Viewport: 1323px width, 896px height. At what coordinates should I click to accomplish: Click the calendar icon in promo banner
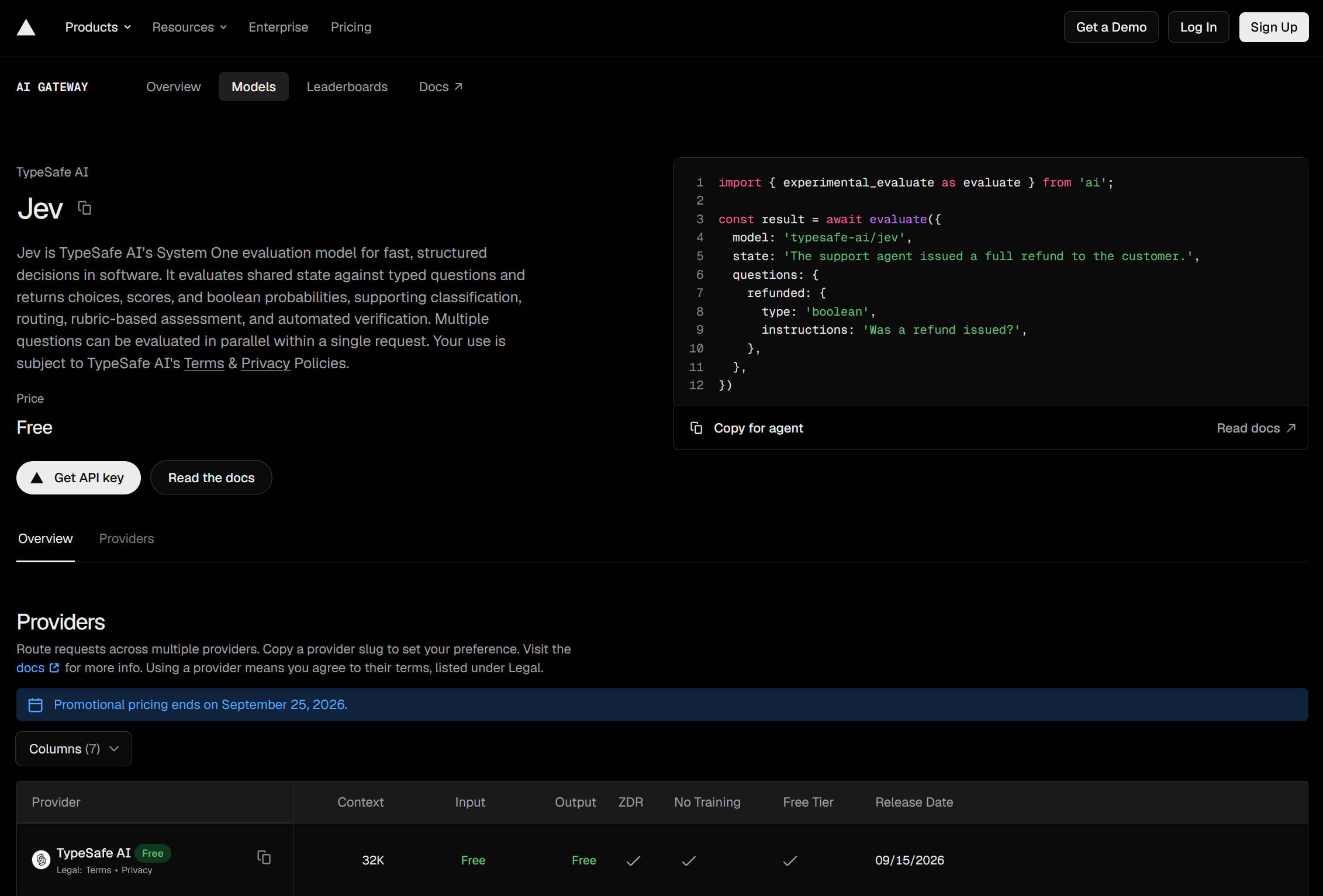[x=36, y=705]
